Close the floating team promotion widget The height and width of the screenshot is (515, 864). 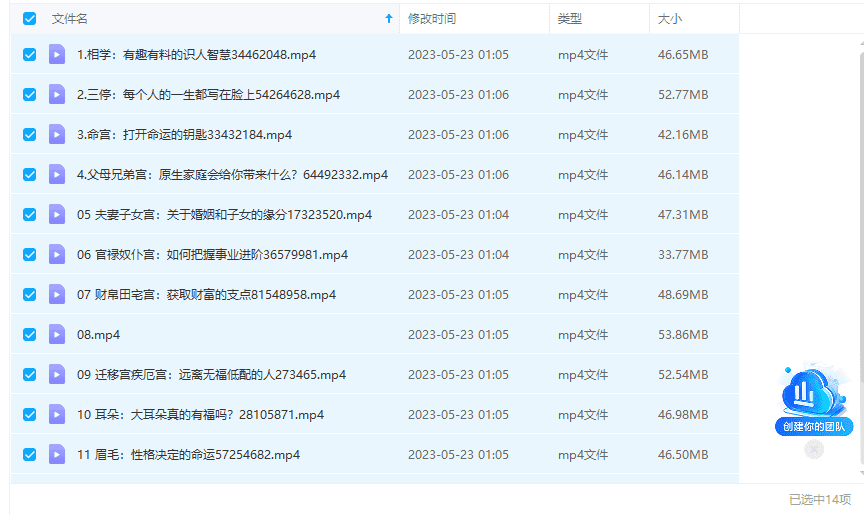point(814,450)
